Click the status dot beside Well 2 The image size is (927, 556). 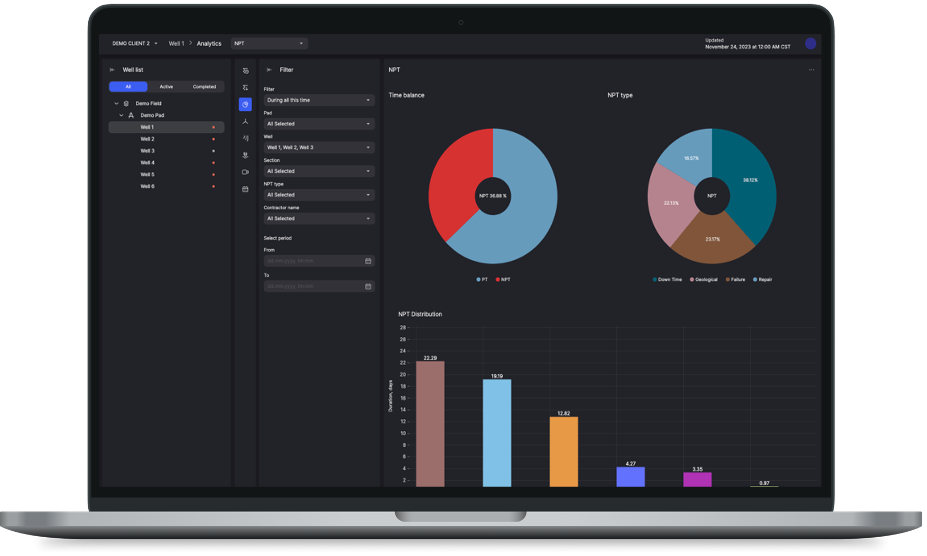(x=213, y=139)
